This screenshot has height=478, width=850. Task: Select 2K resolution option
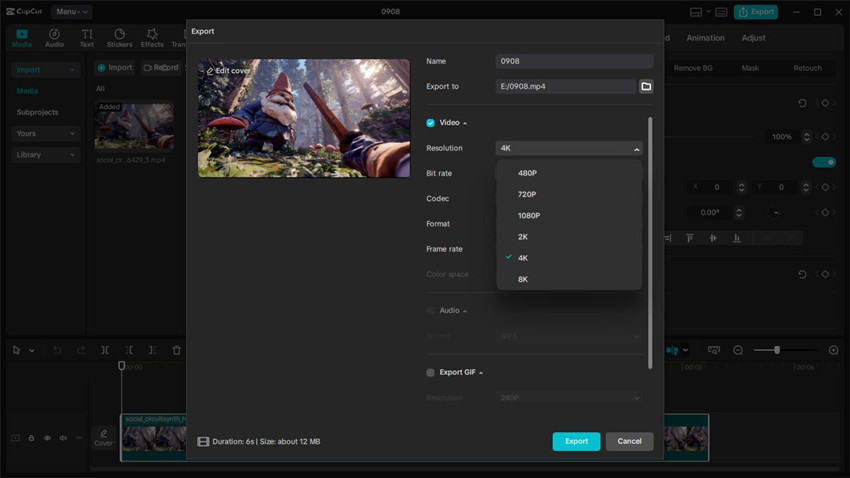(569, 236)
